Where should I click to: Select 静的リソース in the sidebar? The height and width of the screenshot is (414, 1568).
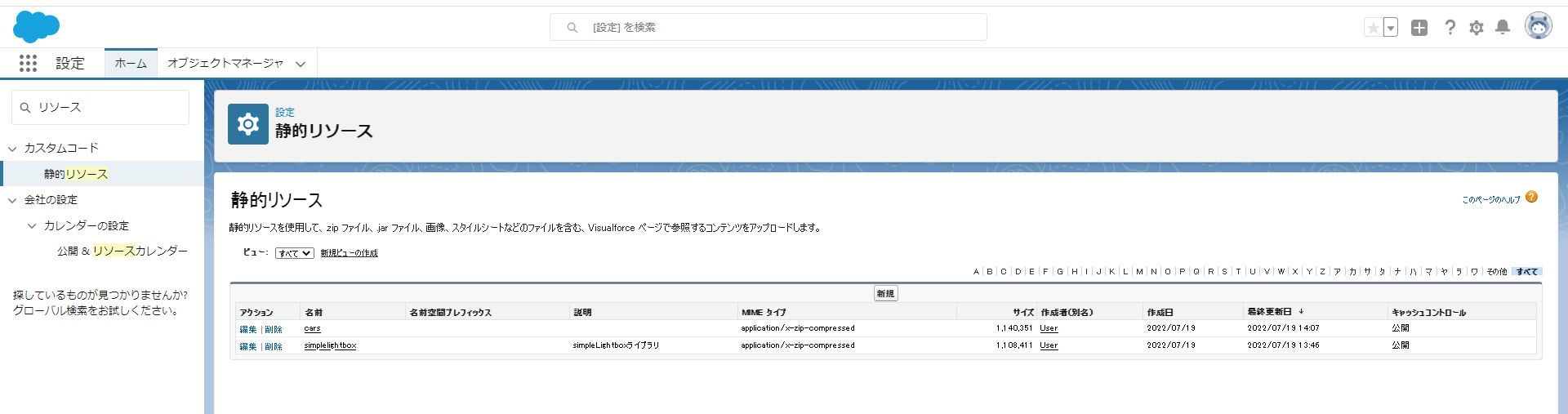[76, 174]
